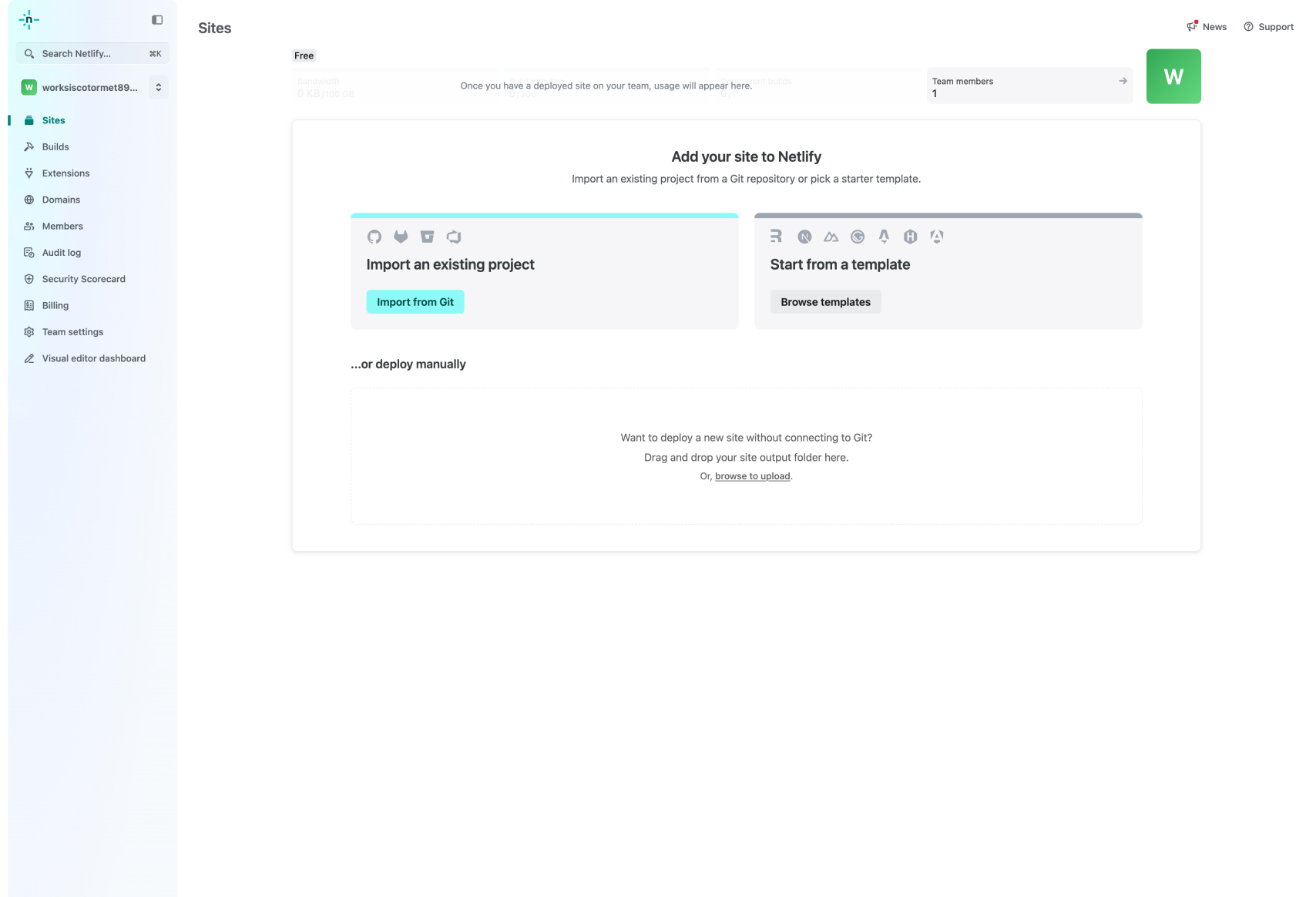1316x897 pixels.
Task: Click the Import an existing project heading
Action: click(450, 264)
